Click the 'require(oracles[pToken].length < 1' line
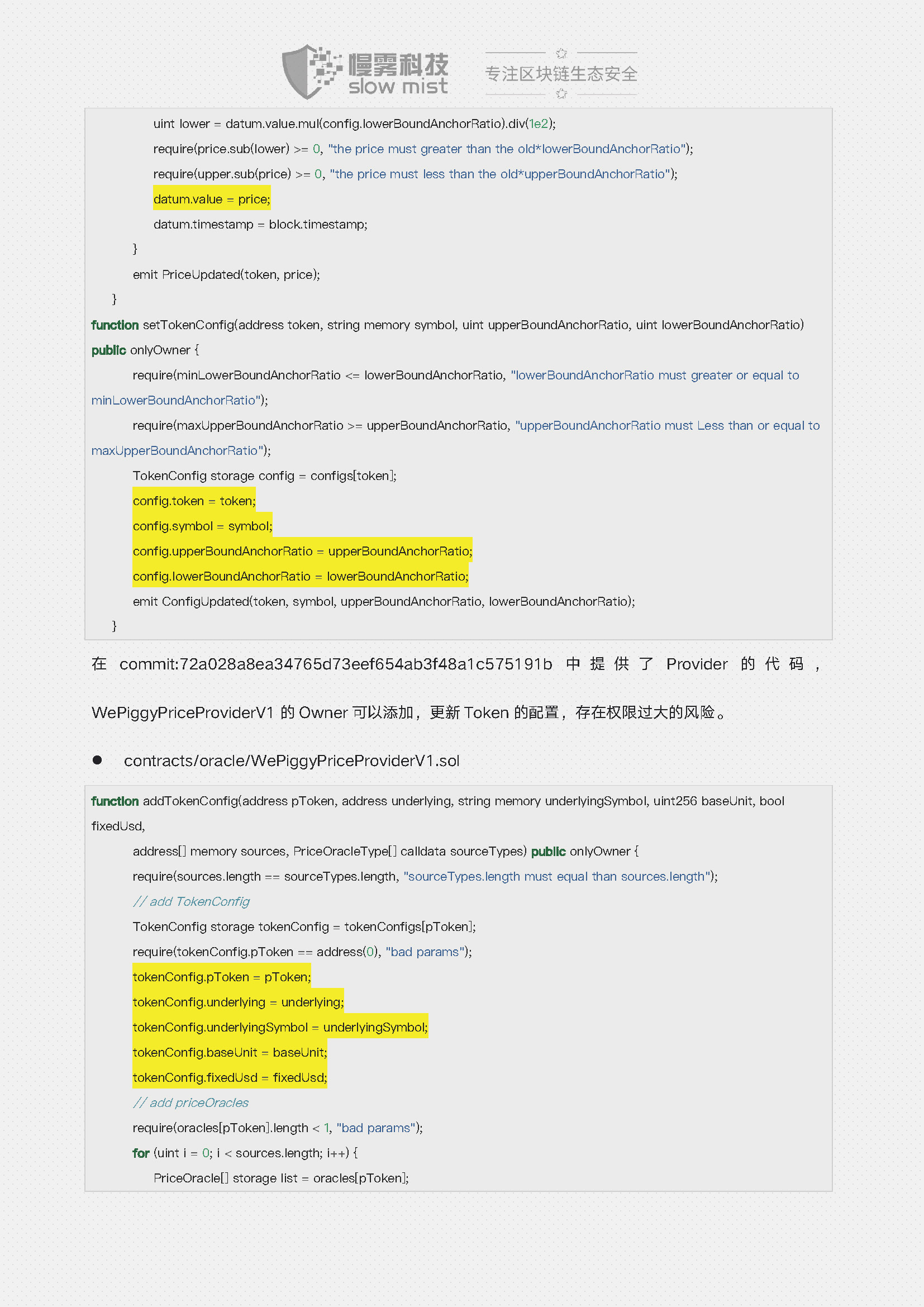Image resolution: width=924 pixels, height=1307 pixels. coord(278,1128)
